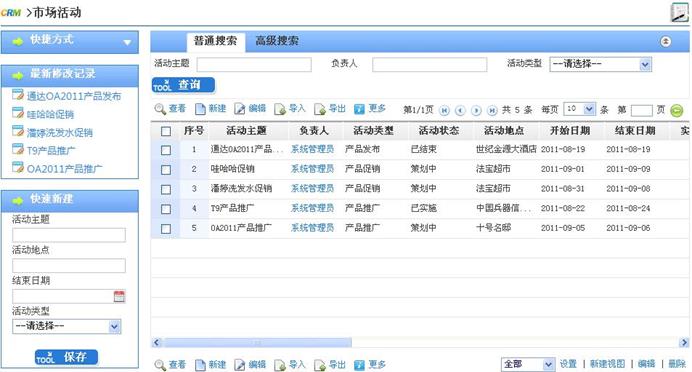Open recent record 潘婷洗发水促销 link
This screenshot has width=692, height=372.
pyautogui.click(x=60, y=132)
